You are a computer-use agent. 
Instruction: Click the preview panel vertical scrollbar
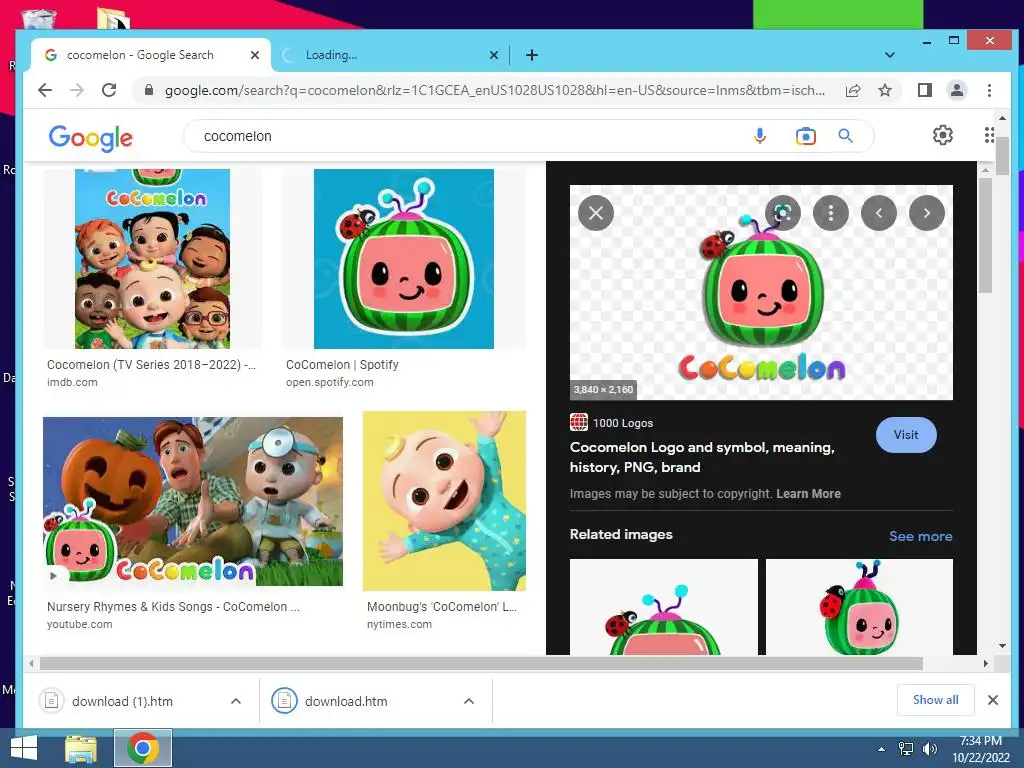click(x=985, y=235)
